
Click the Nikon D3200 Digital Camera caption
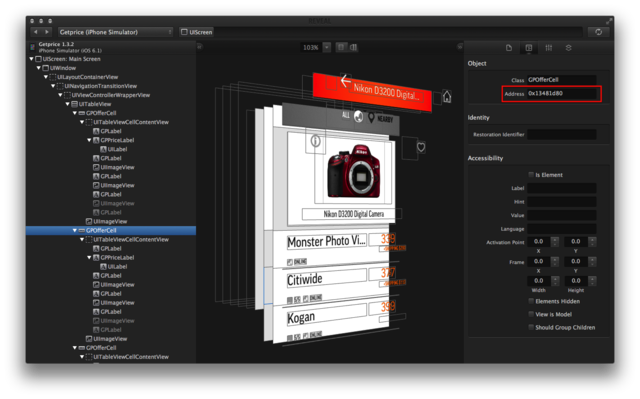click(353, 214)
